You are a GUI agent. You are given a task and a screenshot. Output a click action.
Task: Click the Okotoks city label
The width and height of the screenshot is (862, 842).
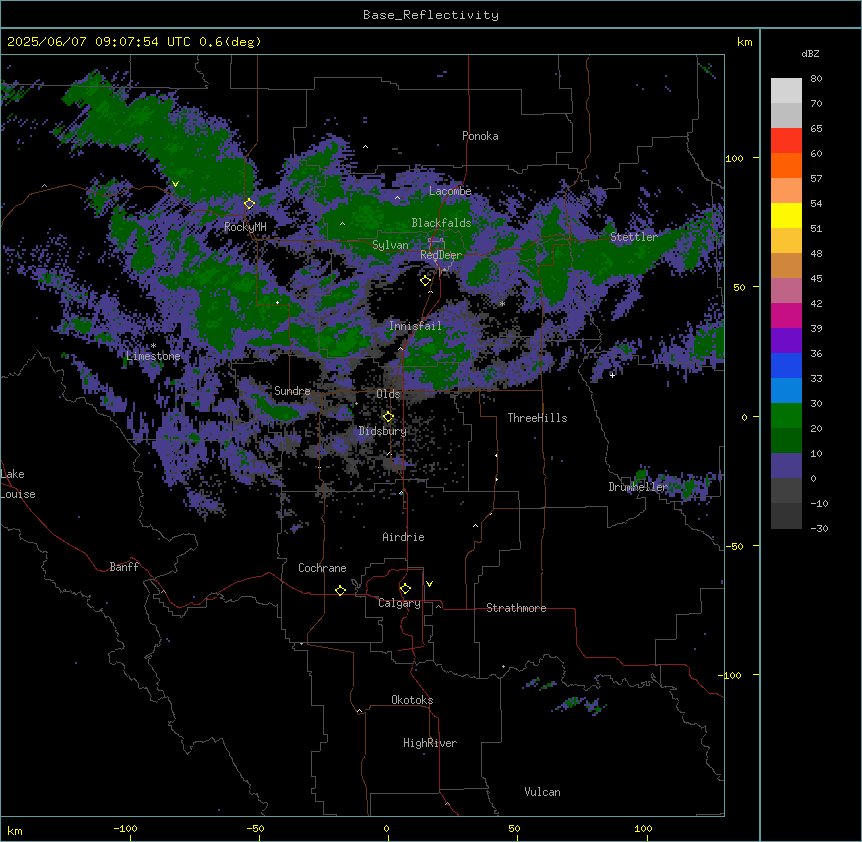412,700
